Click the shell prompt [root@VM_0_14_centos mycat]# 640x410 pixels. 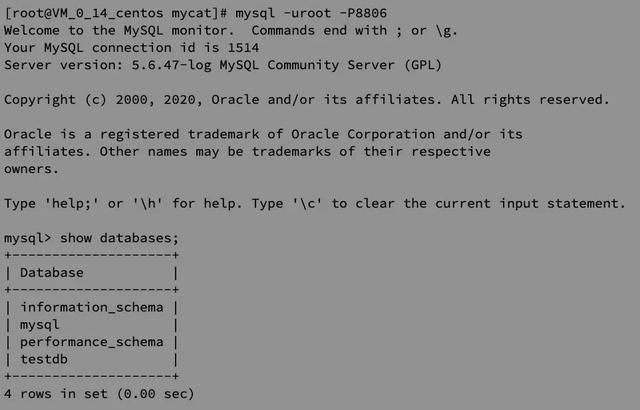pyautogui.click(x=116, y=13)
